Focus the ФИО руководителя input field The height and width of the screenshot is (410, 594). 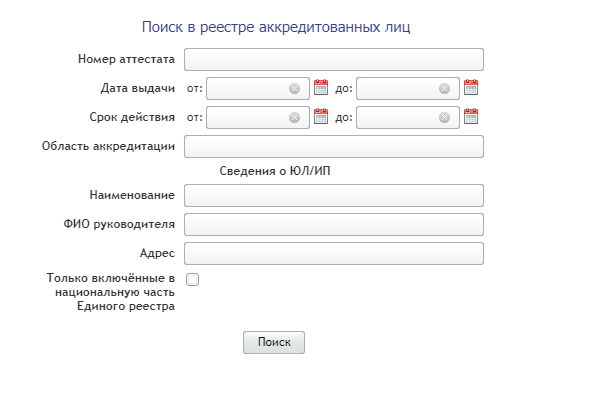334,224
